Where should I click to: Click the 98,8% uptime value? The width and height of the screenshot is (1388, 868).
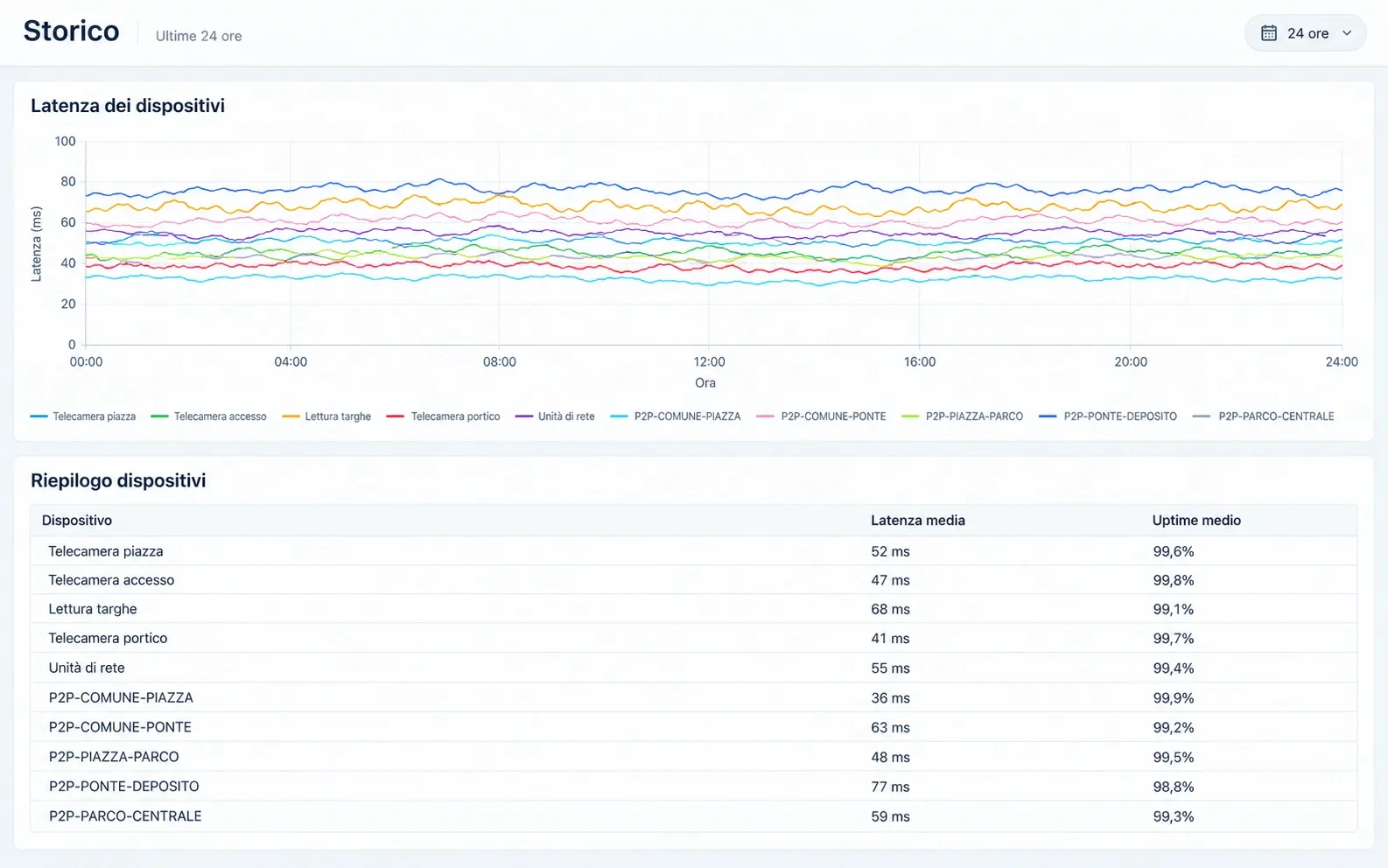point(1174,787)
